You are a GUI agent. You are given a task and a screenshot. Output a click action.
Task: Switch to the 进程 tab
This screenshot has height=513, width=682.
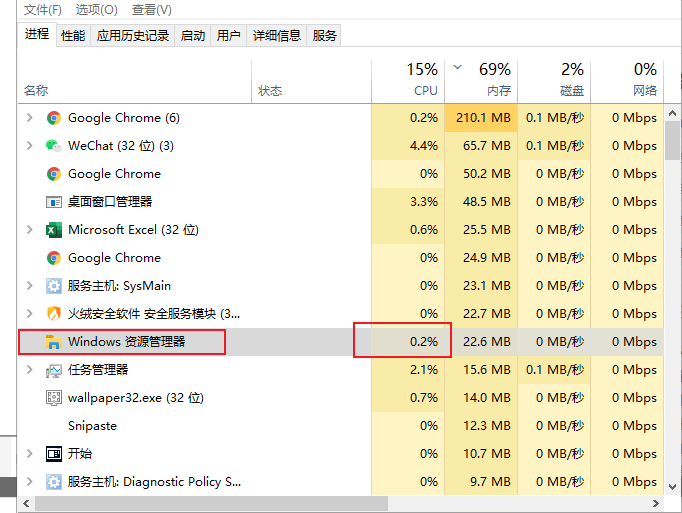click(37, 34)
